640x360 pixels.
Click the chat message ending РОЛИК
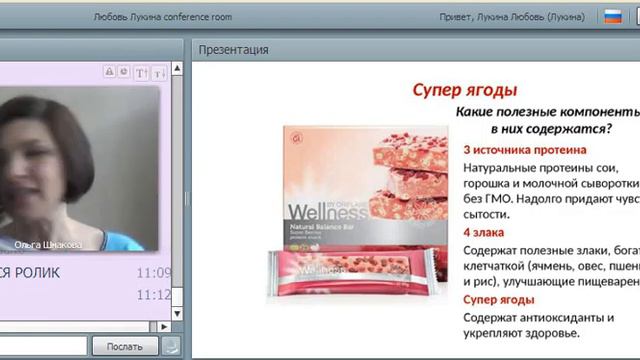coord(30,273)
